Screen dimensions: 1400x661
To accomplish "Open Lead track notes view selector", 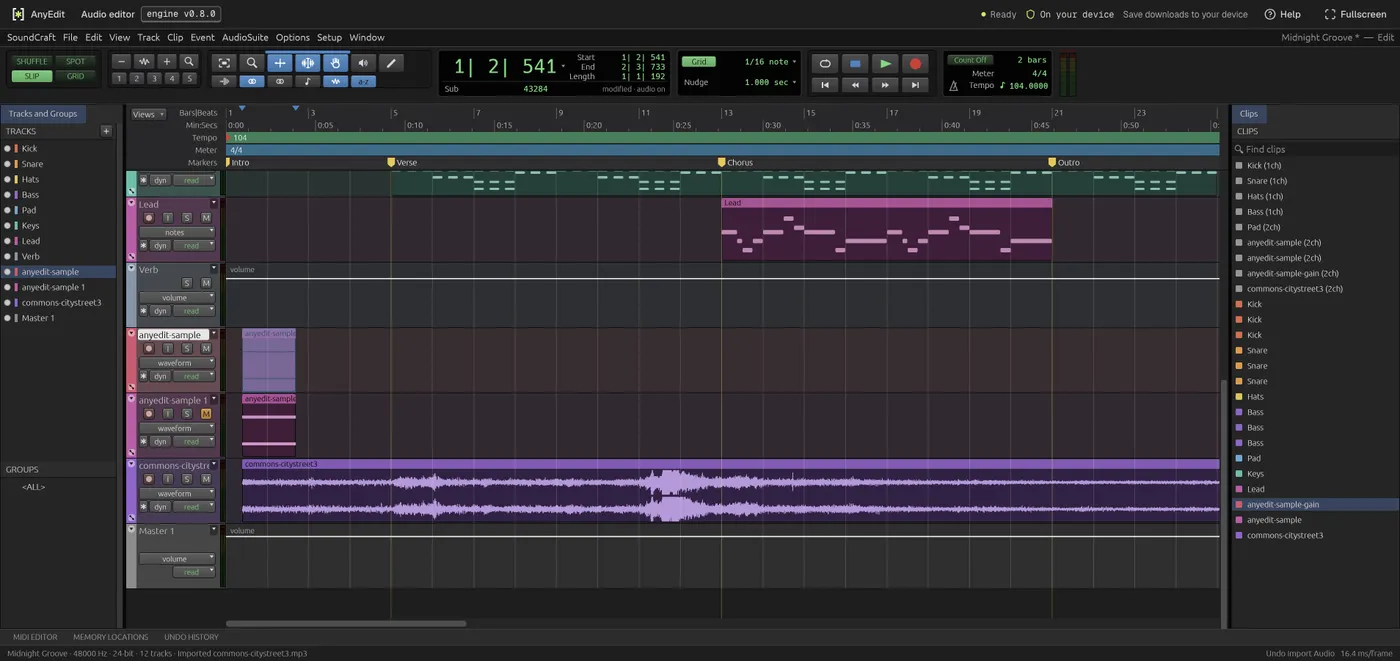I will pyautogui.click(x=176, y=232).
